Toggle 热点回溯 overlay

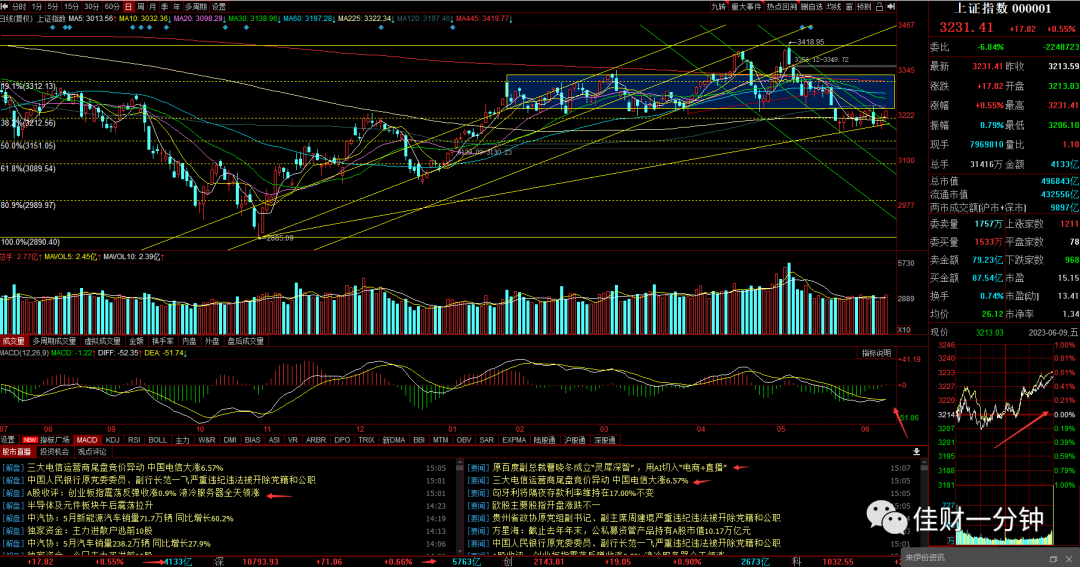point(782,6)
